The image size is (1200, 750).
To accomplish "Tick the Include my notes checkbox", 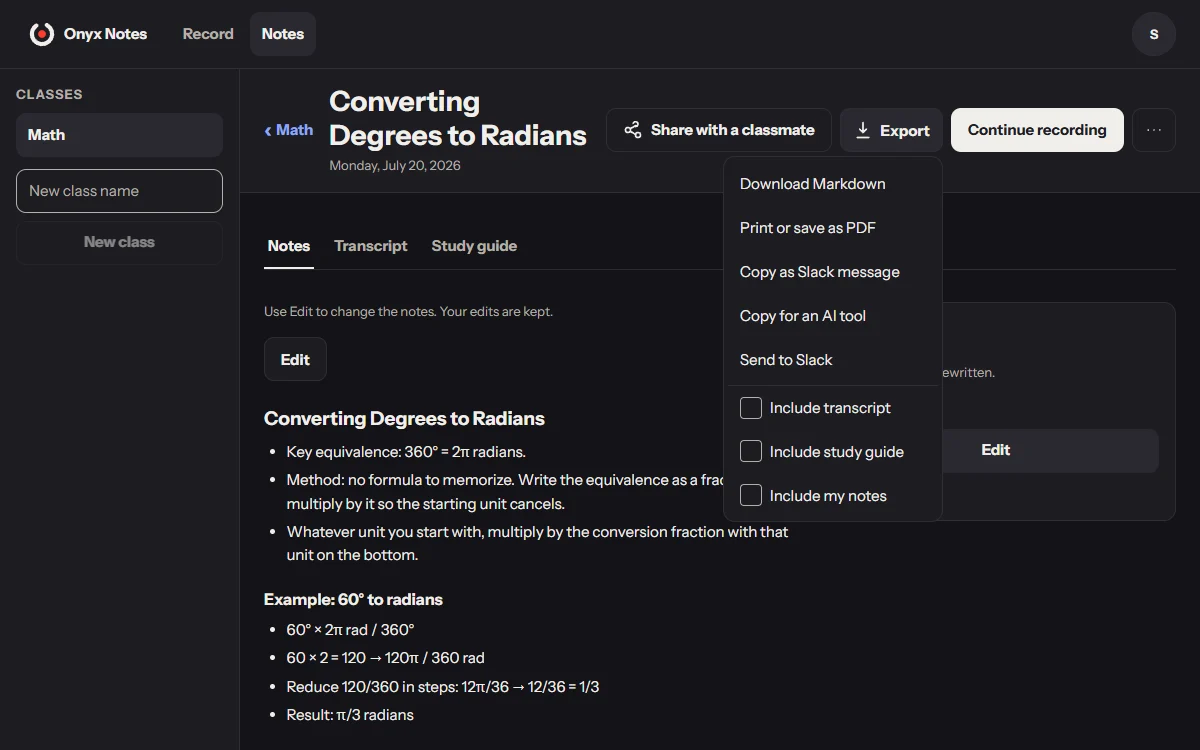I will [751, 496].
